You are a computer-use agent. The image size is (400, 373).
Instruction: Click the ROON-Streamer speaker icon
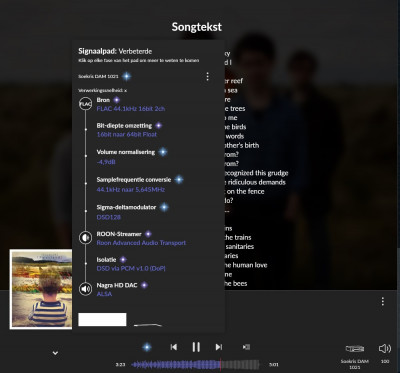(x=85, y=238)
